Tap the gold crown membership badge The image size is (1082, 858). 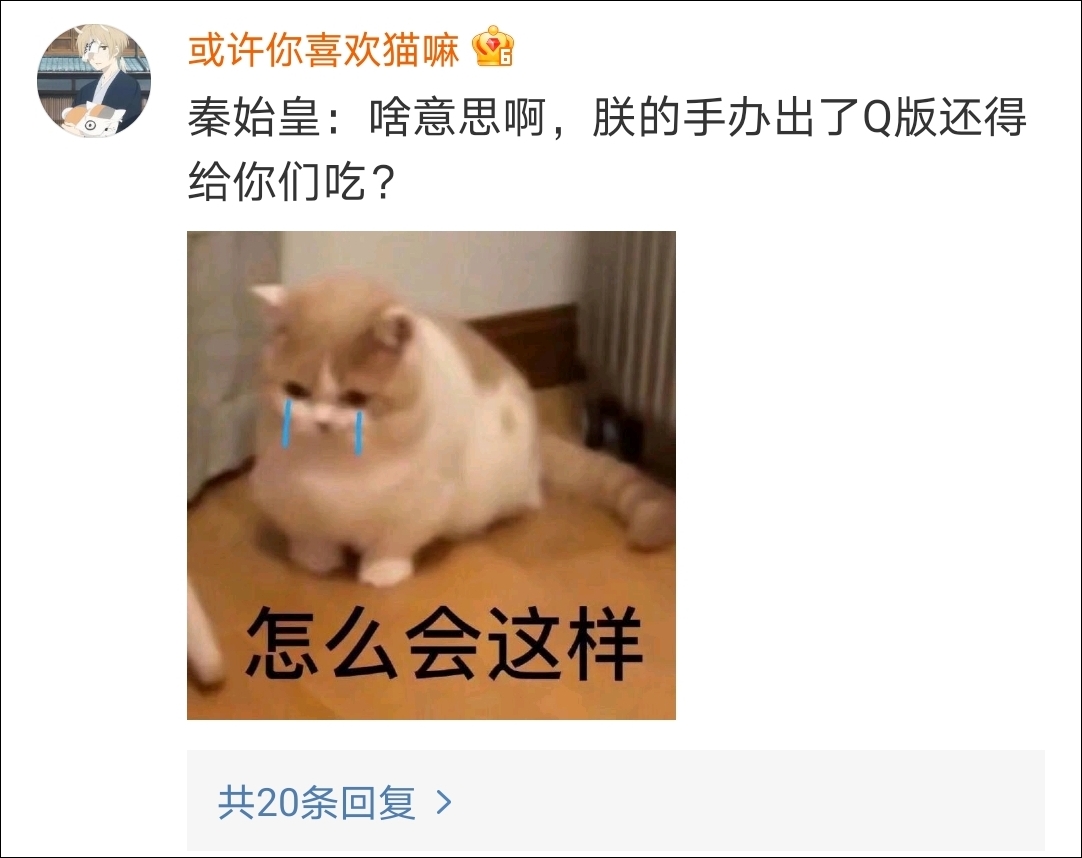click(493, 47)
